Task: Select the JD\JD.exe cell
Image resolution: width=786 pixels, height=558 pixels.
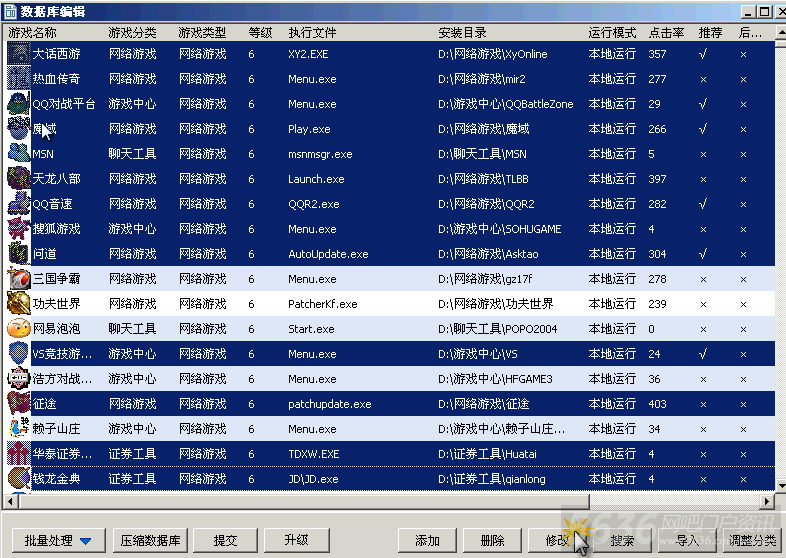Action: click(313, 479)
